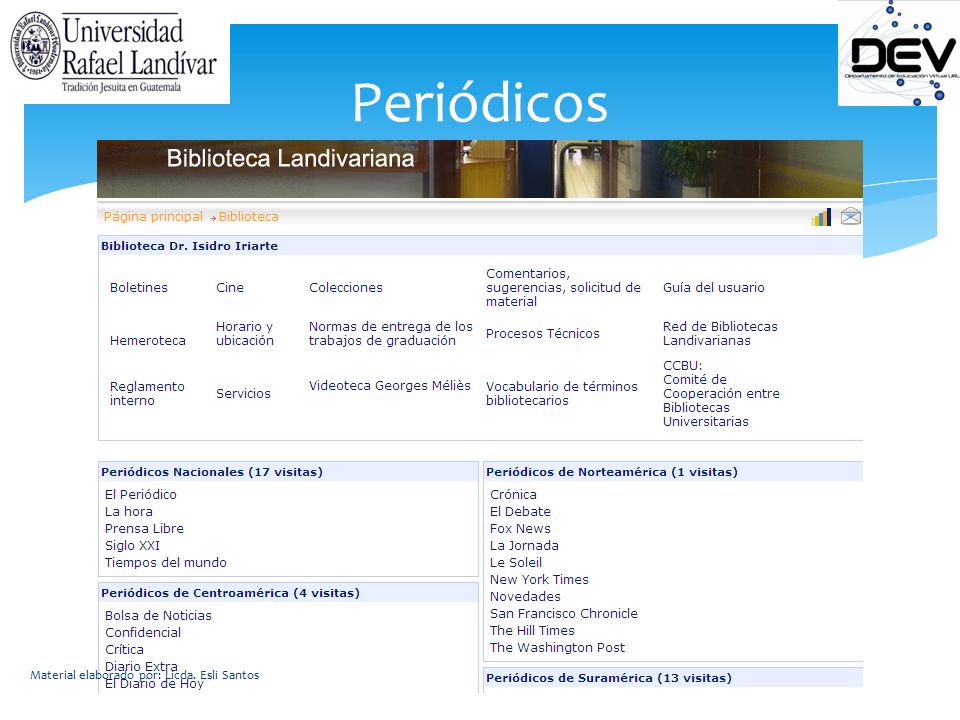
Task: Open the Le Soleil link
Action: pyautogui.click(x=516, y=563)
